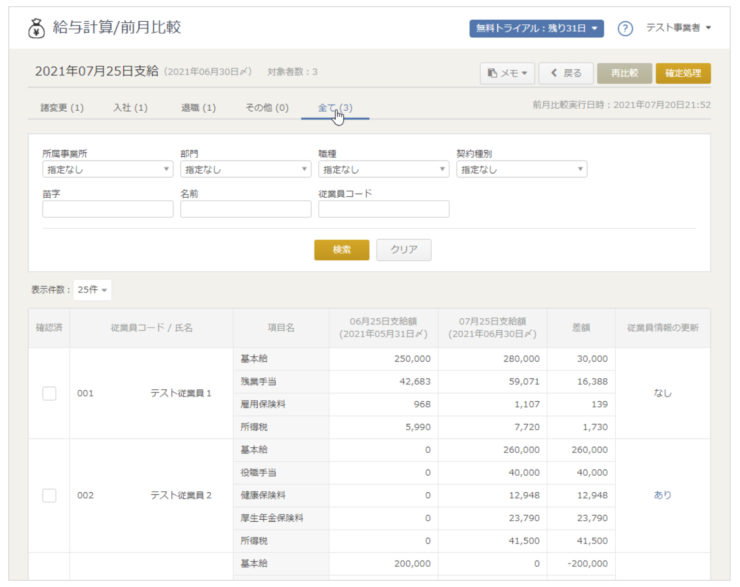Viewport: 740px width, 587px height.
Task: Click the なし text for テスト従業員 1
Action: [662, 393]
